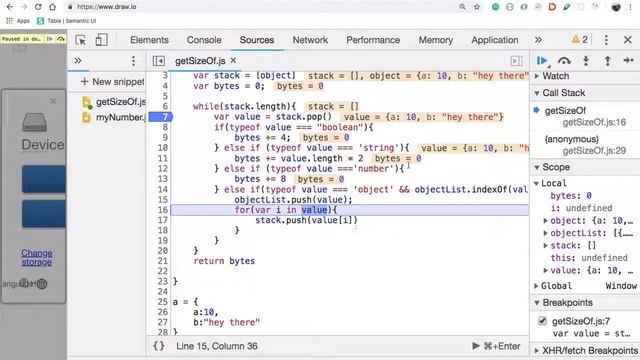Toggle the device toolbar icon

click(101, 40)
